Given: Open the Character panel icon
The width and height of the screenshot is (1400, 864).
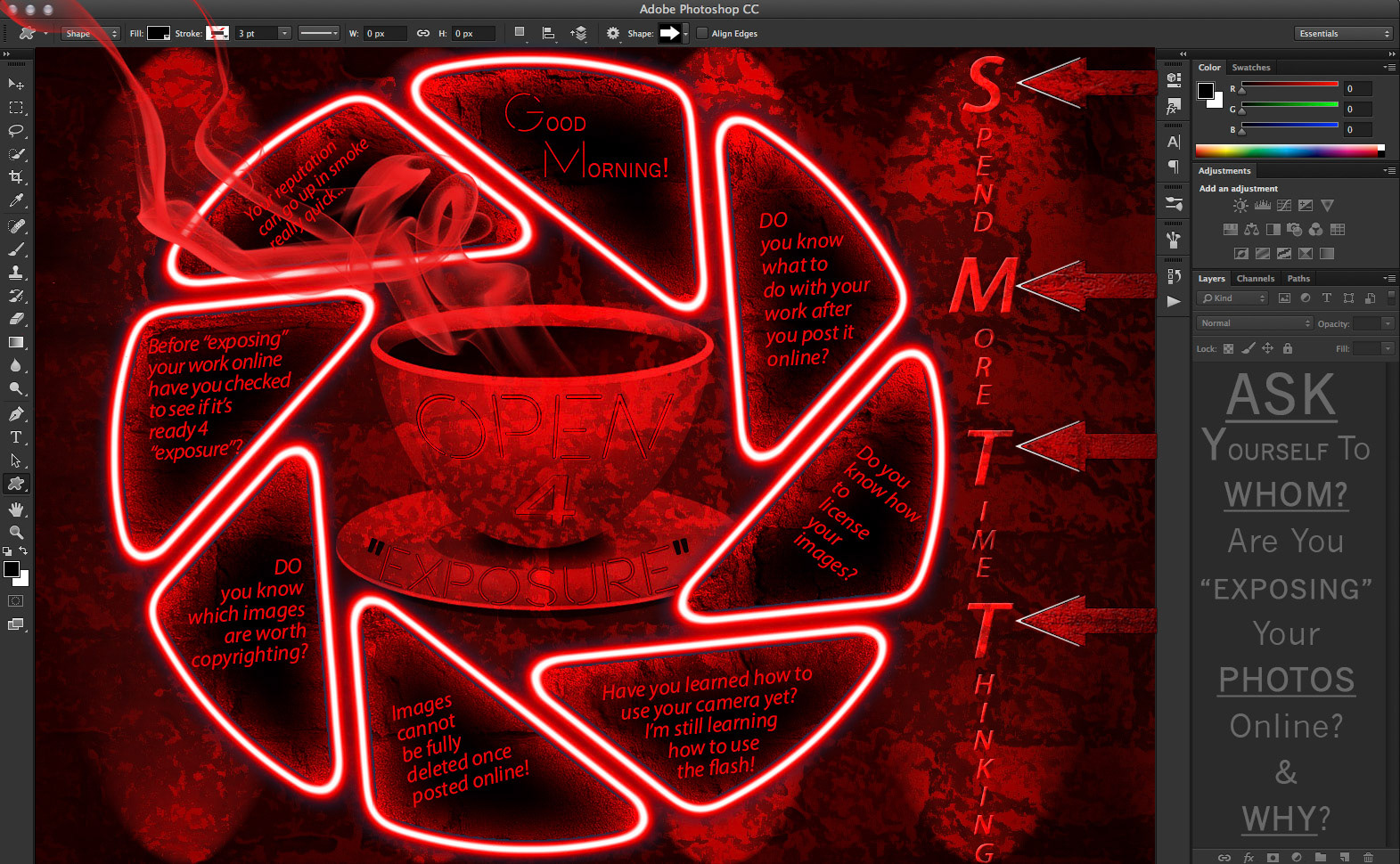Looking at the screenshot, I should click(x=1174, y=142).
